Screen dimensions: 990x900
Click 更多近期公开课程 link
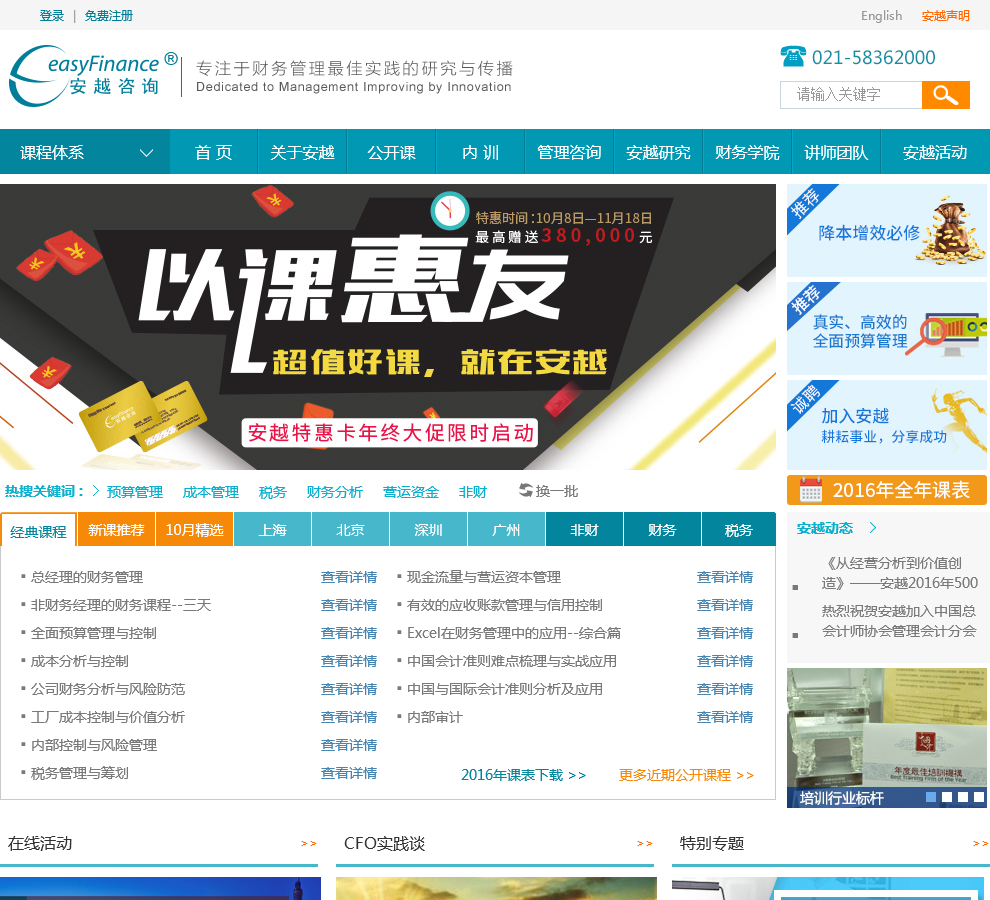click(686, 775)
